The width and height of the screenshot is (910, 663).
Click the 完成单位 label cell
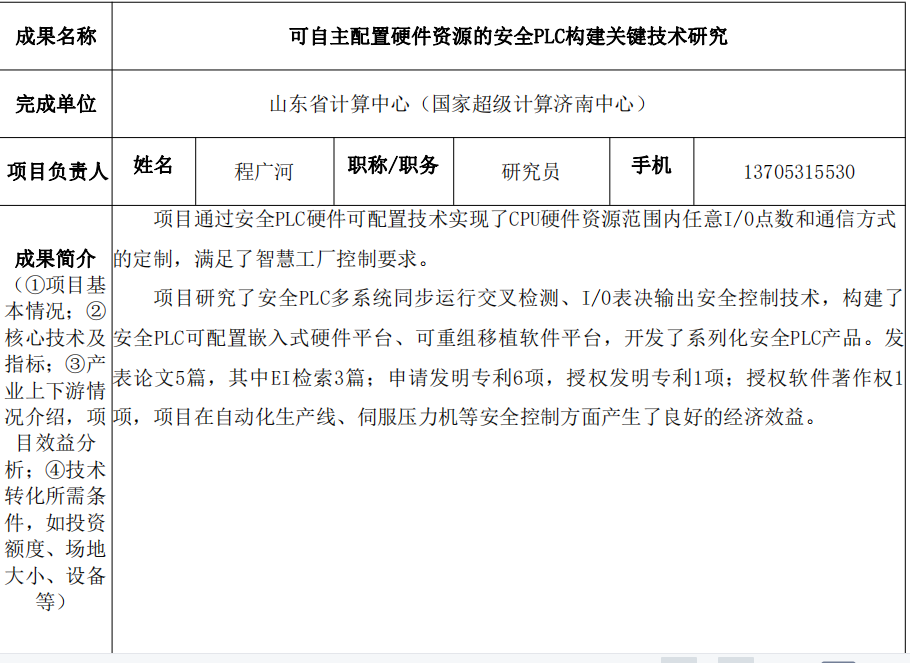click(x=56, y=104)
